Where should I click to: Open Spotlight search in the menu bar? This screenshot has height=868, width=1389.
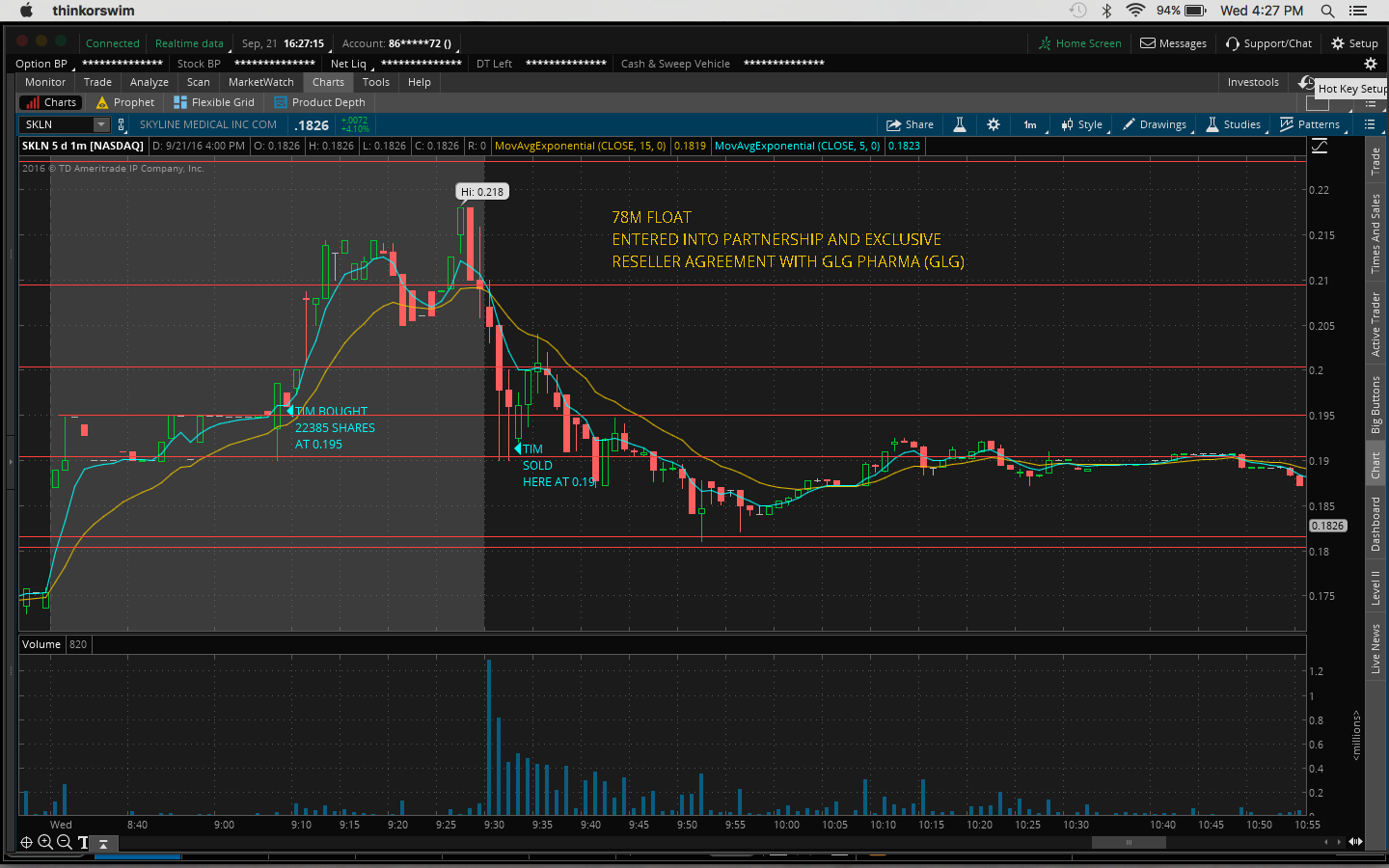click(x=1327, y=11)
